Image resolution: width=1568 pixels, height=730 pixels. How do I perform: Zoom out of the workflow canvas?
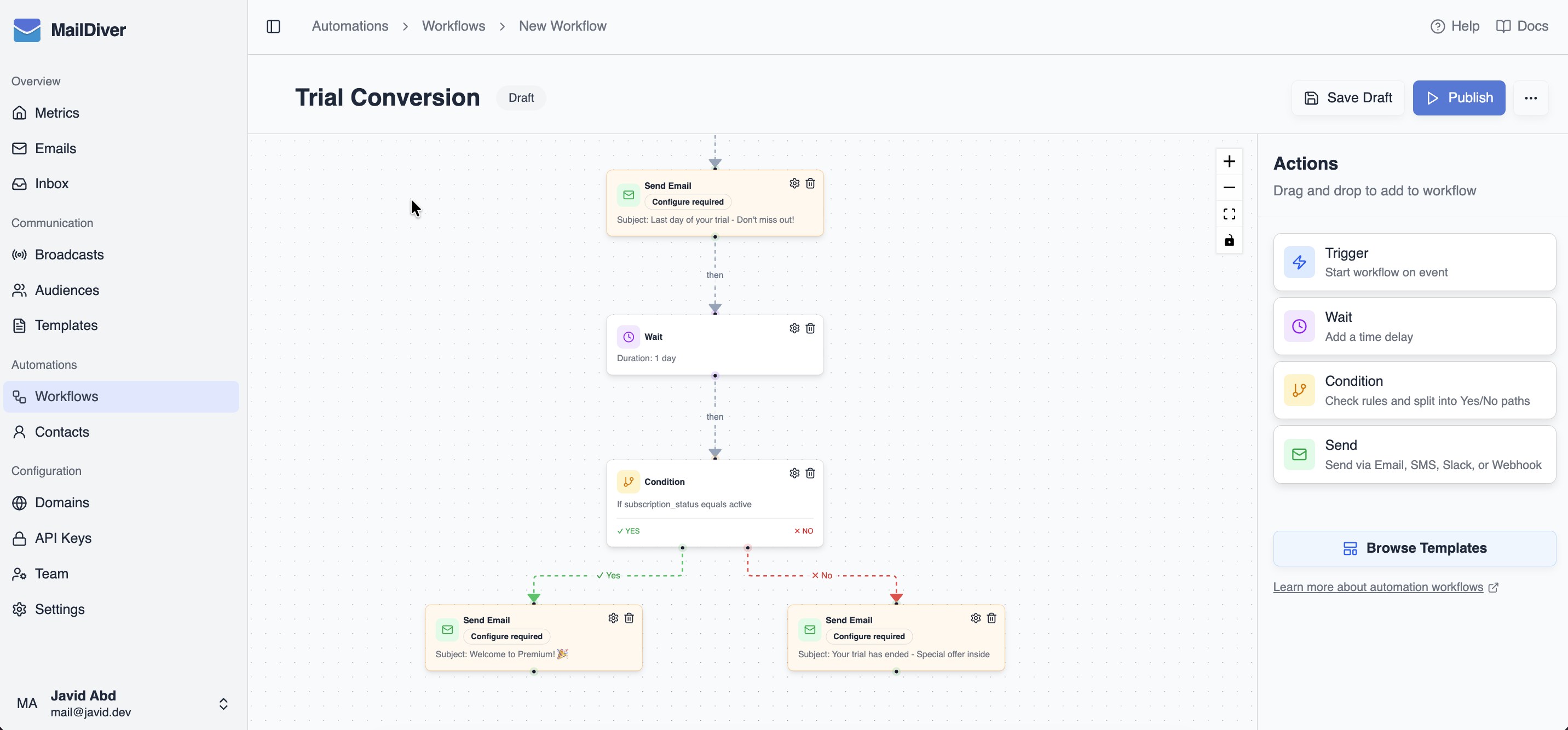tap(1229, 187)
